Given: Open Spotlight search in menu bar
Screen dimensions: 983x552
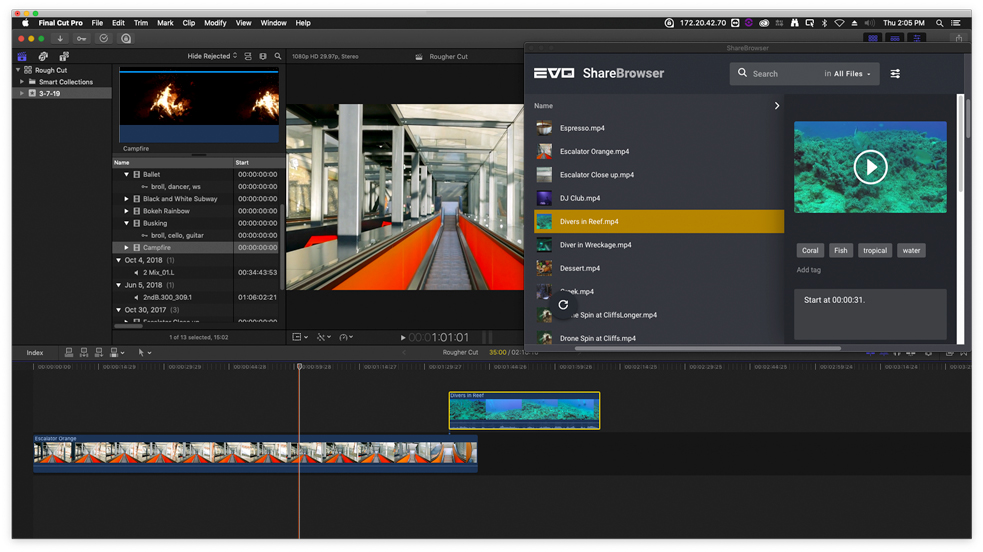Looking at the screenshot, I should (939, 23).
